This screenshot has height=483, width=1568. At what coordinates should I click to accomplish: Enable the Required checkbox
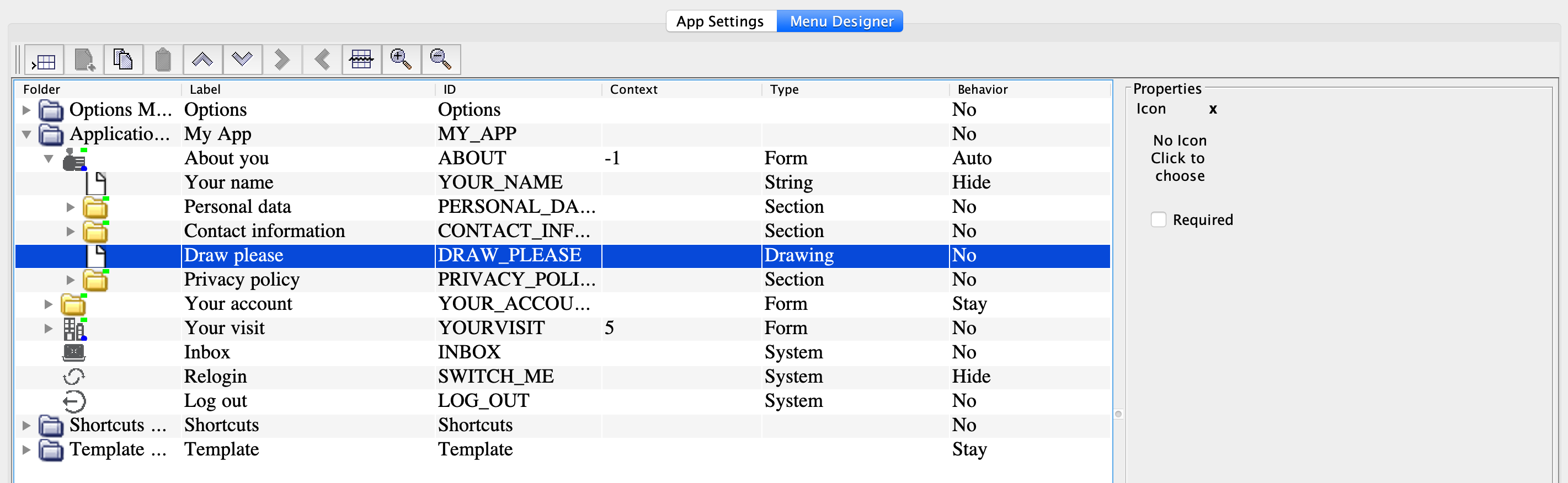tap(1159, 219)
